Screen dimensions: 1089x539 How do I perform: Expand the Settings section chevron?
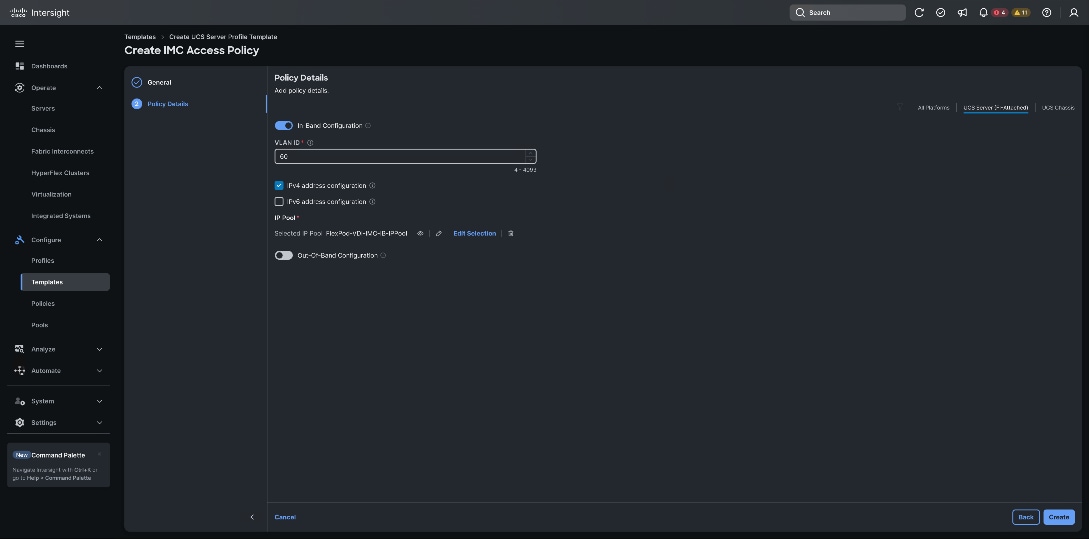point(99,422)
